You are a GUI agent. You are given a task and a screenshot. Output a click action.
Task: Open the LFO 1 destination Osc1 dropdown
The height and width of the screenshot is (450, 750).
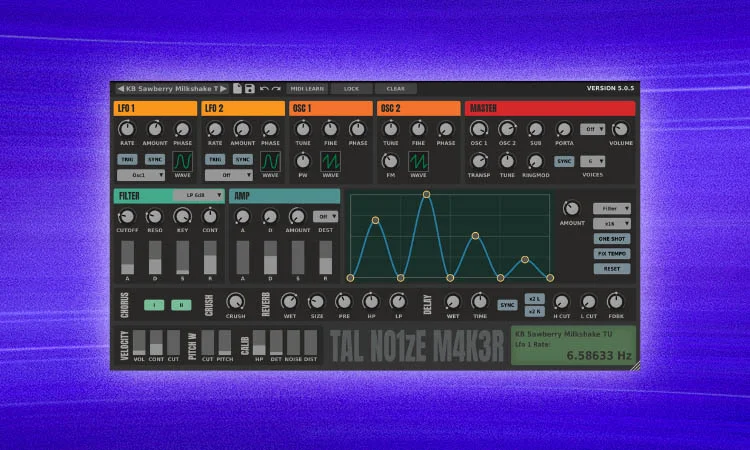(x=140, y=175)
